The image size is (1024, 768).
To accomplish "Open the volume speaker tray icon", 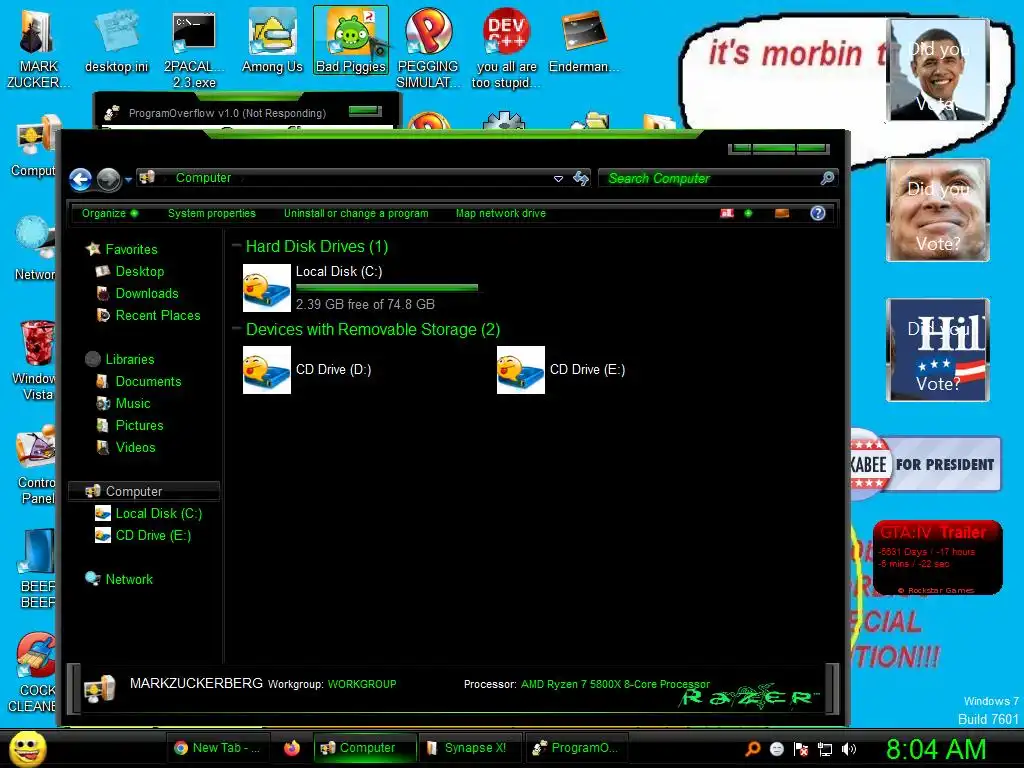I will point(849,749).
